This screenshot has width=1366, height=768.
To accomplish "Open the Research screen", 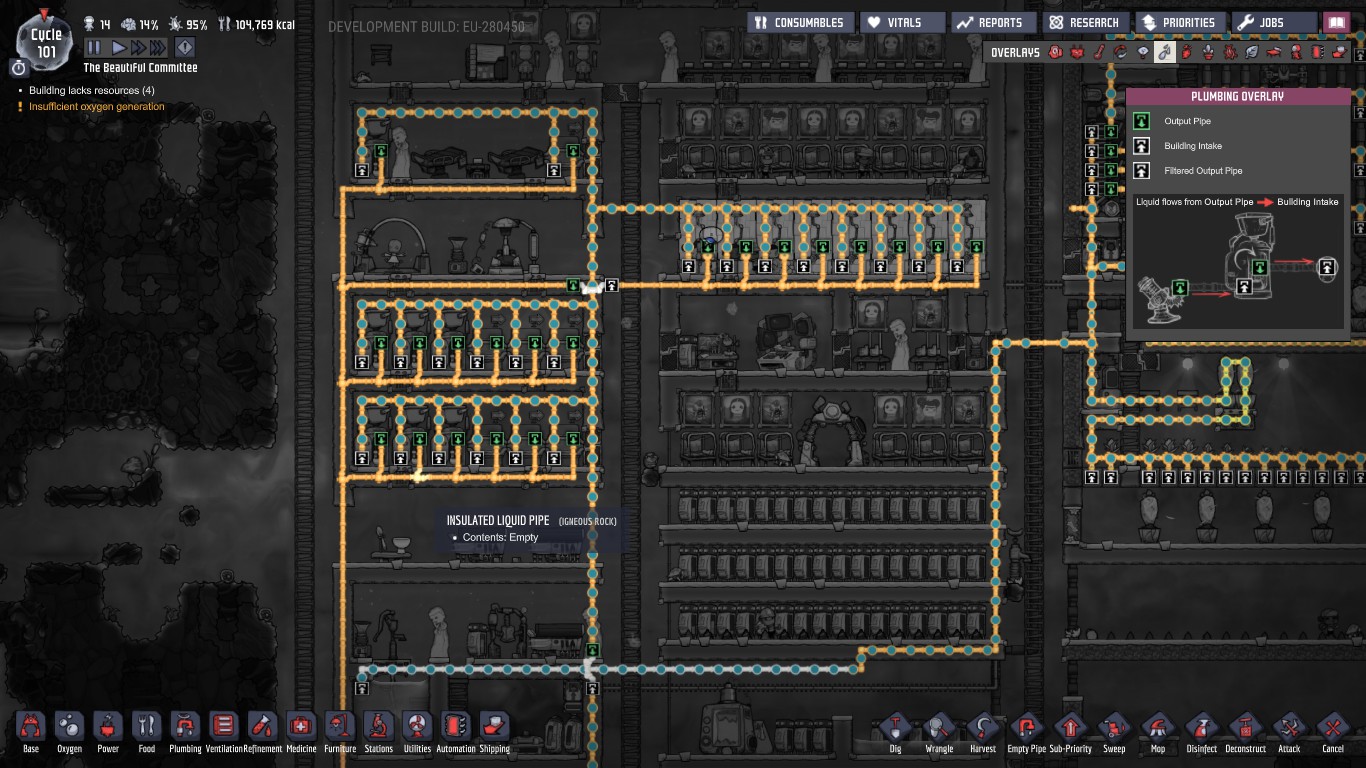I will pos(1084,22).
